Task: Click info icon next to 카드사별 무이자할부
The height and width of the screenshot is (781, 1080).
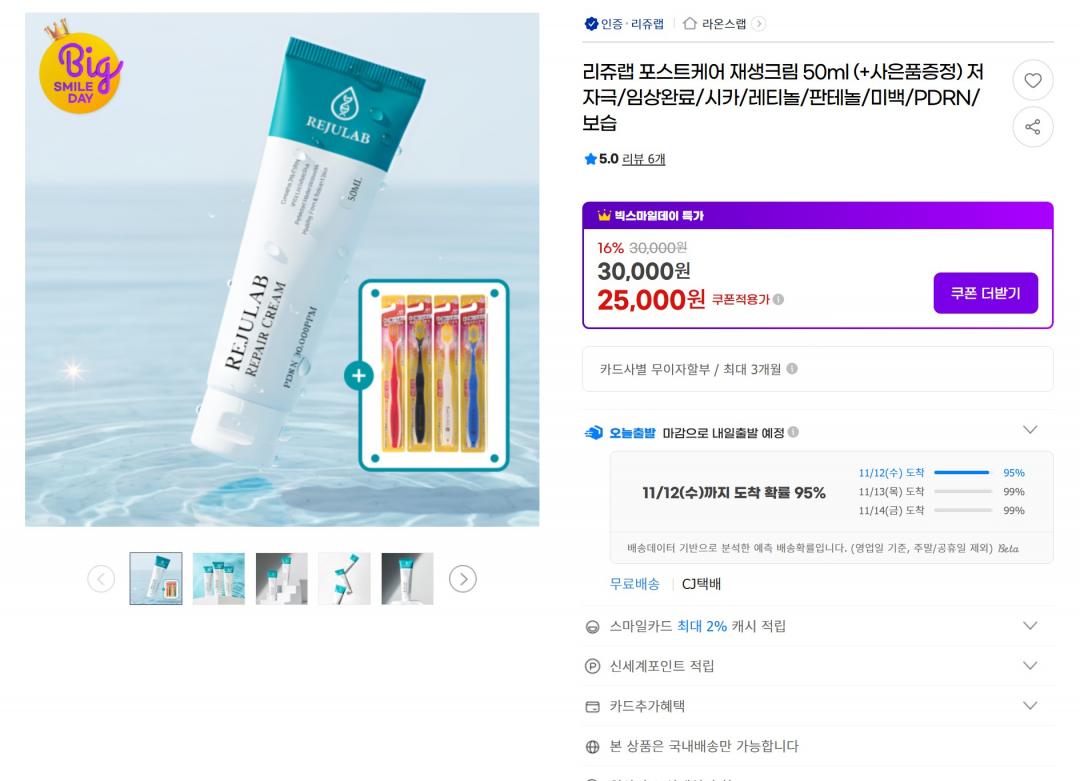Action: (792, 368)
